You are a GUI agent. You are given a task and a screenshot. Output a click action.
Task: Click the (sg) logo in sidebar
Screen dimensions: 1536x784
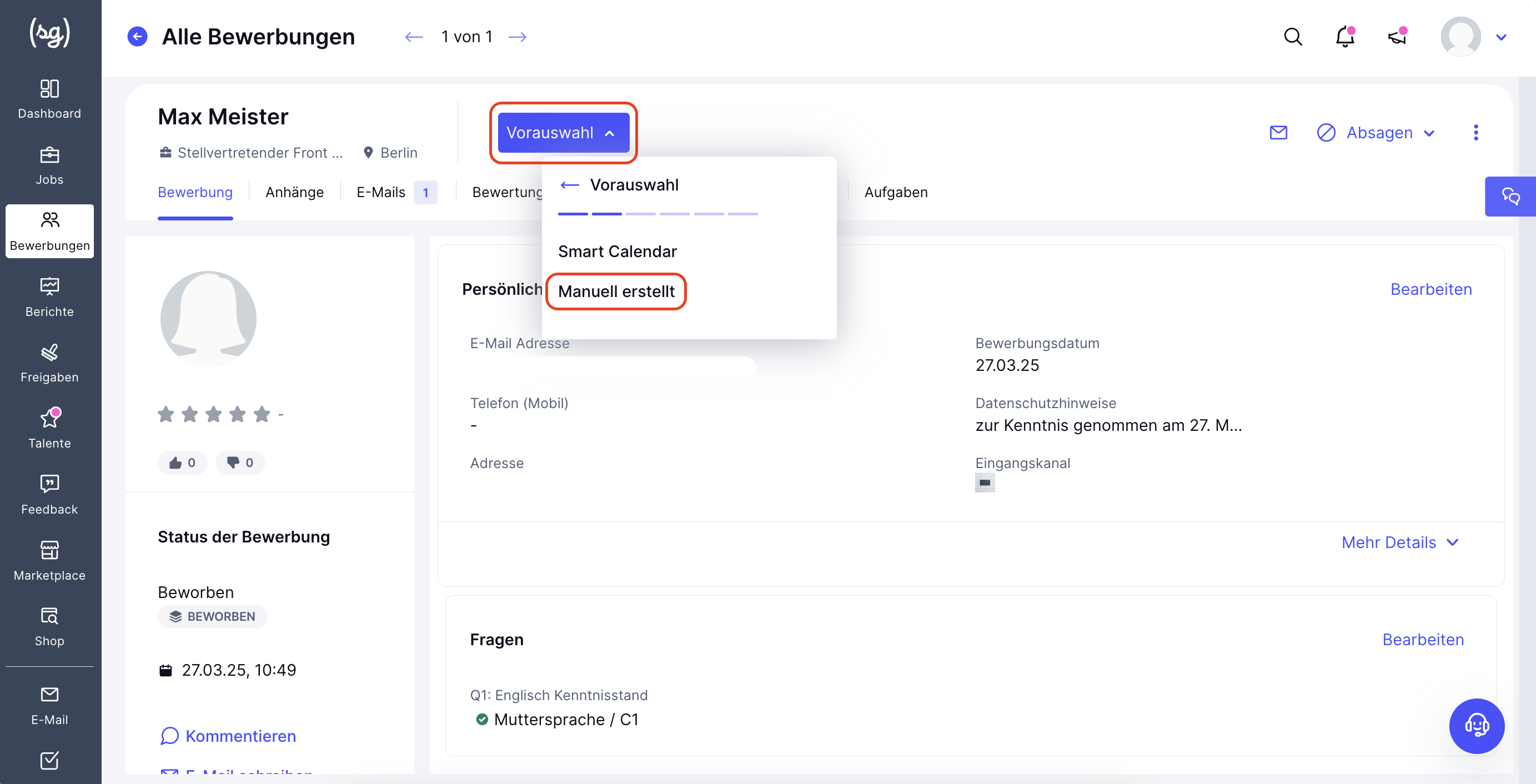click(x=49, y=33)
